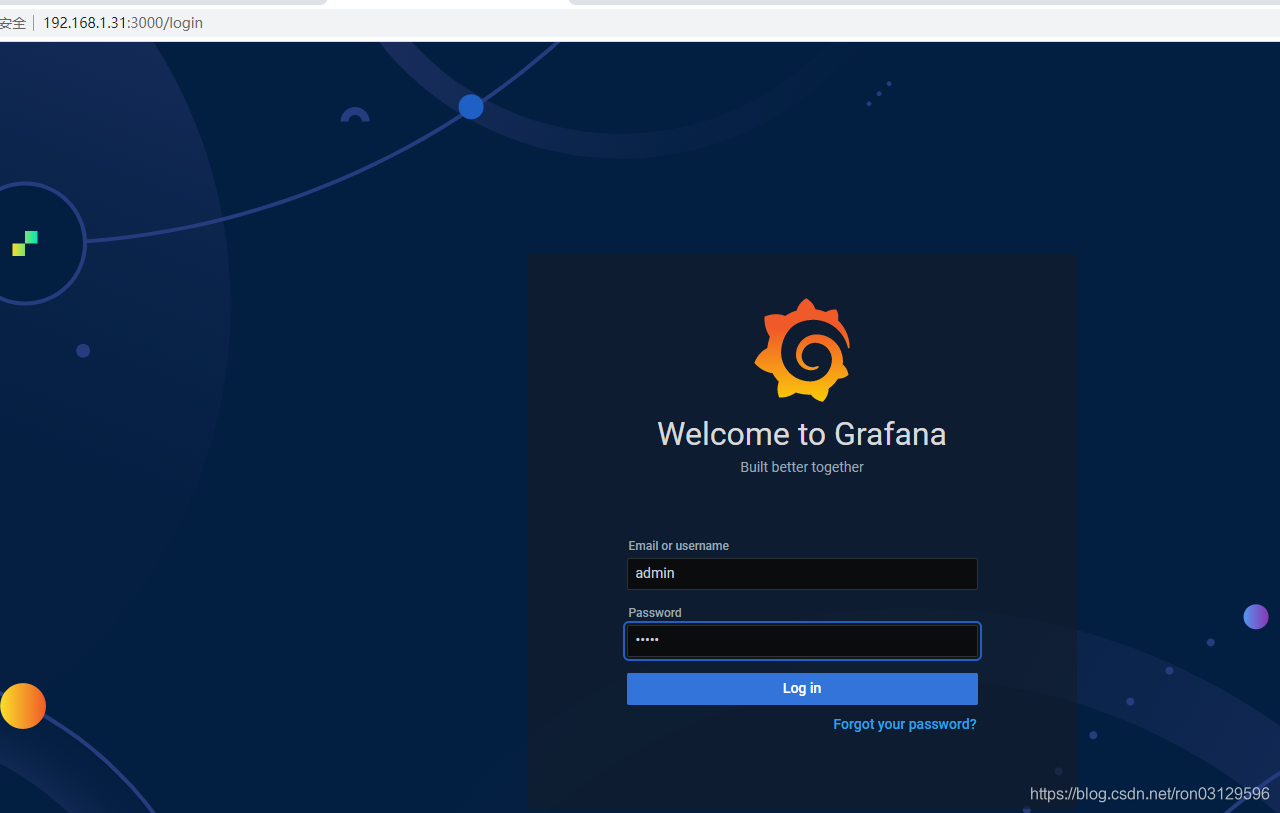Click the Log in button
Screen dimensions: 1280x813
[x=802, y=689]
